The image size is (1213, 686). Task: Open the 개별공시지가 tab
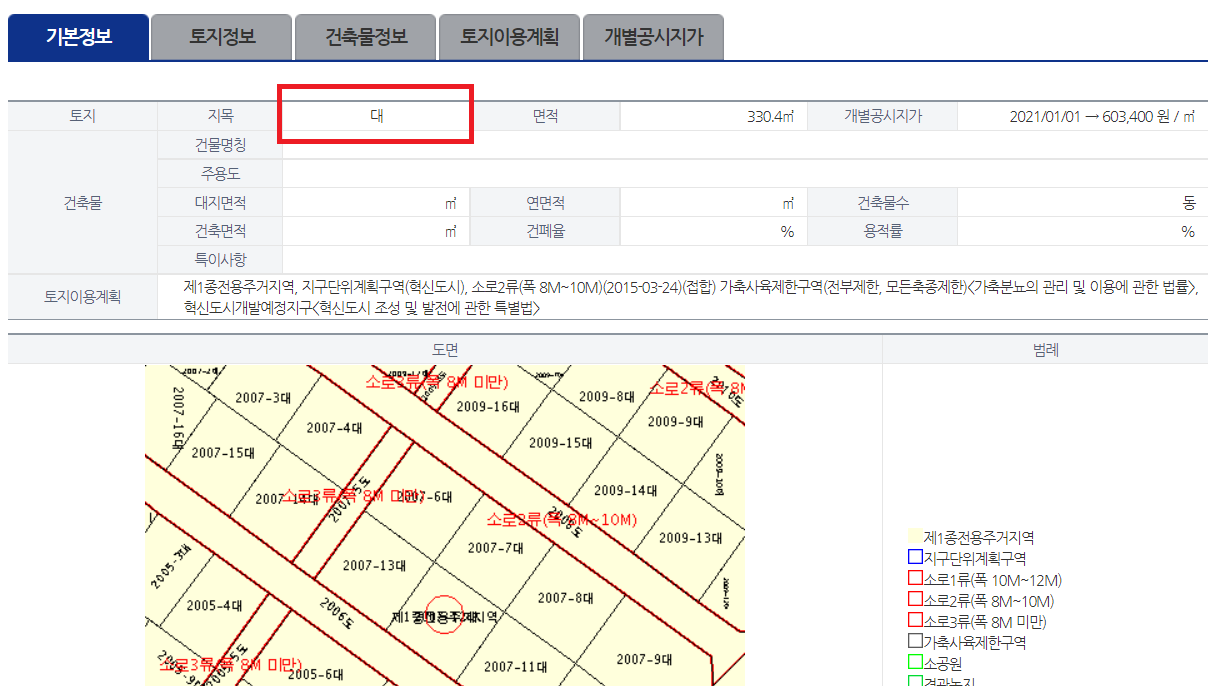[653, 36]
